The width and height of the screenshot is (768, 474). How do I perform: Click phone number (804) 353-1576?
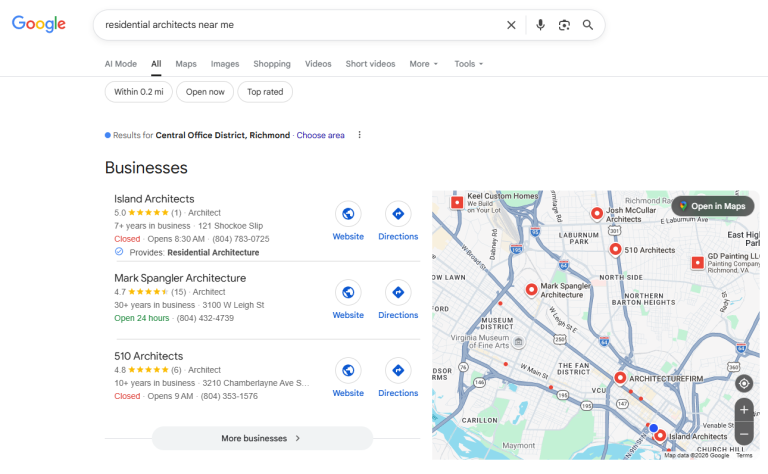click(x=229, y=396)
